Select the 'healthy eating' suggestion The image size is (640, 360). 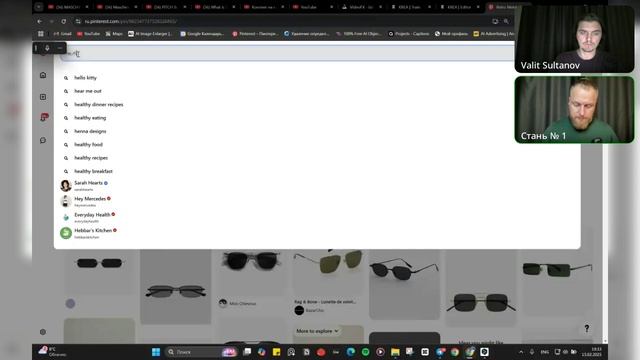coord(90,118)
